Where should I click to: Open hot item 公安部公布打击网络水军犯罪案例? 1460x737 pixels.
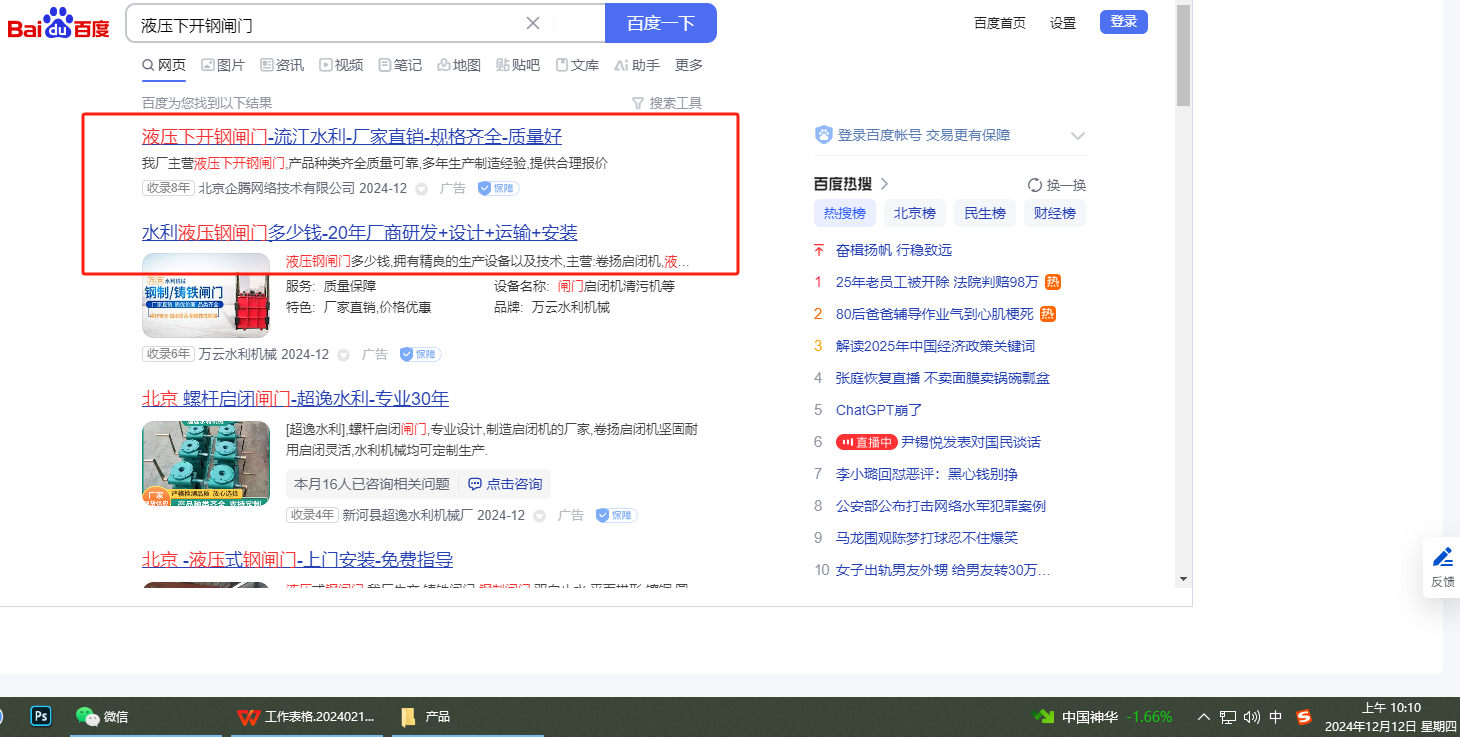coord(941,506)
